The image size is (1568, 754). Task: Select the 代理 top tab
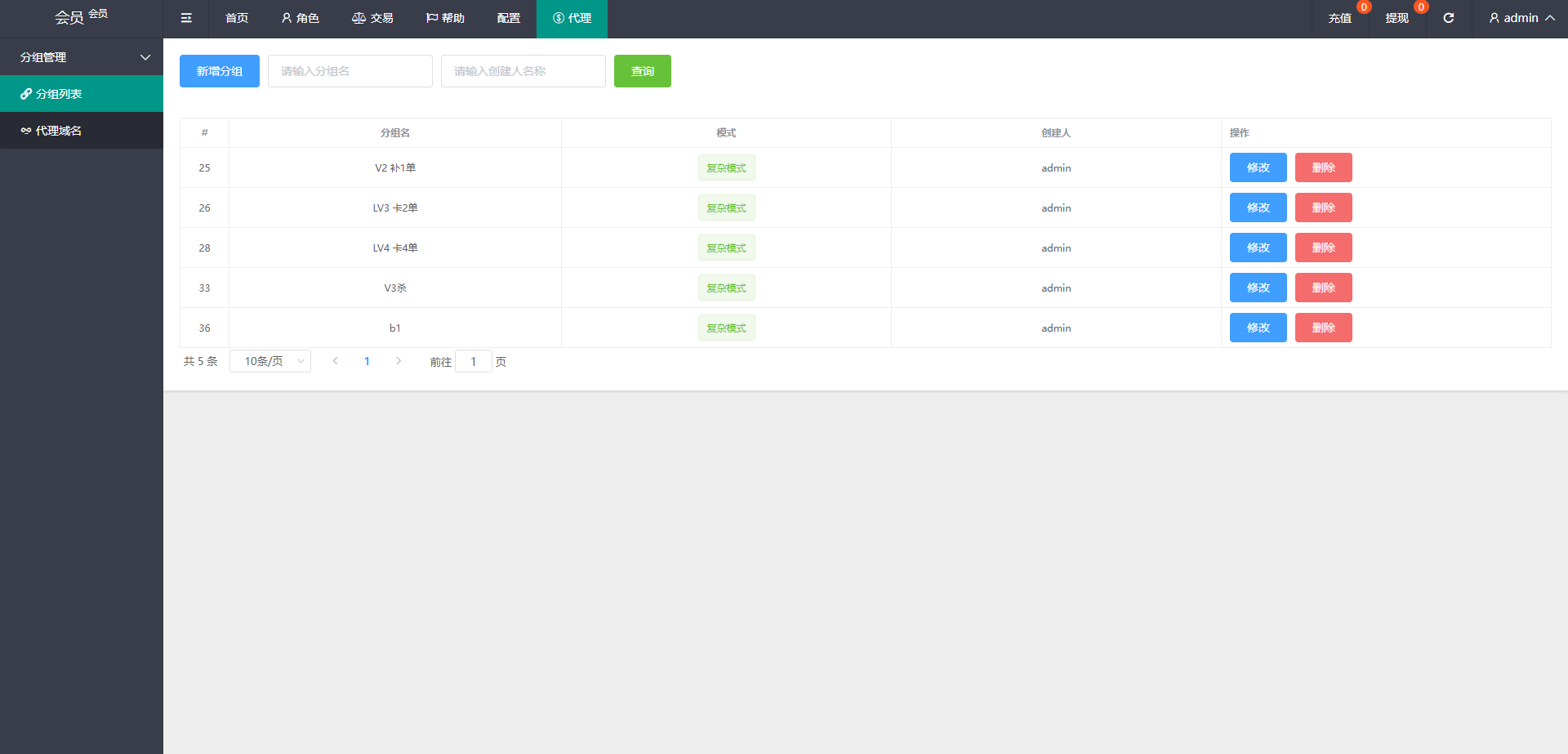point(572,19)
